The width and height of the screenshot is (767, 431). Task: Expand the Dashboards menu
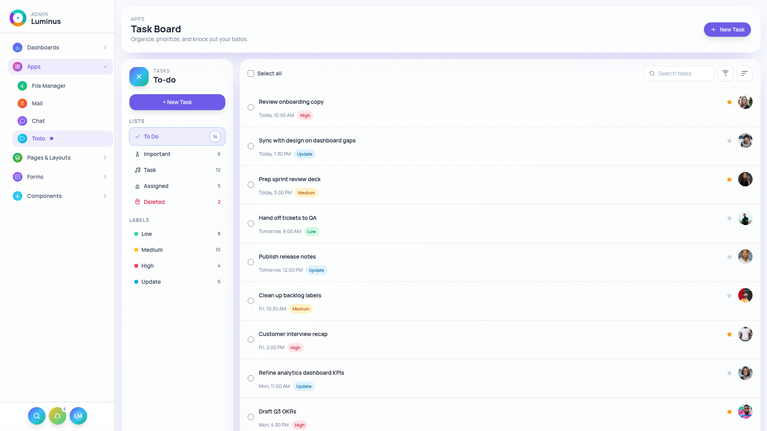[60, 47]
